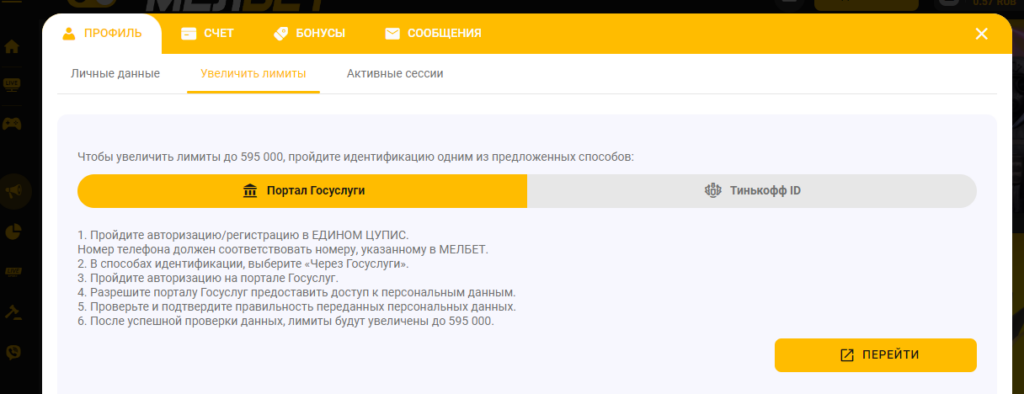Open the phone contact icon in the sidebar
This screenshot has height=394, width=1024.
click(x=13, y=352)
